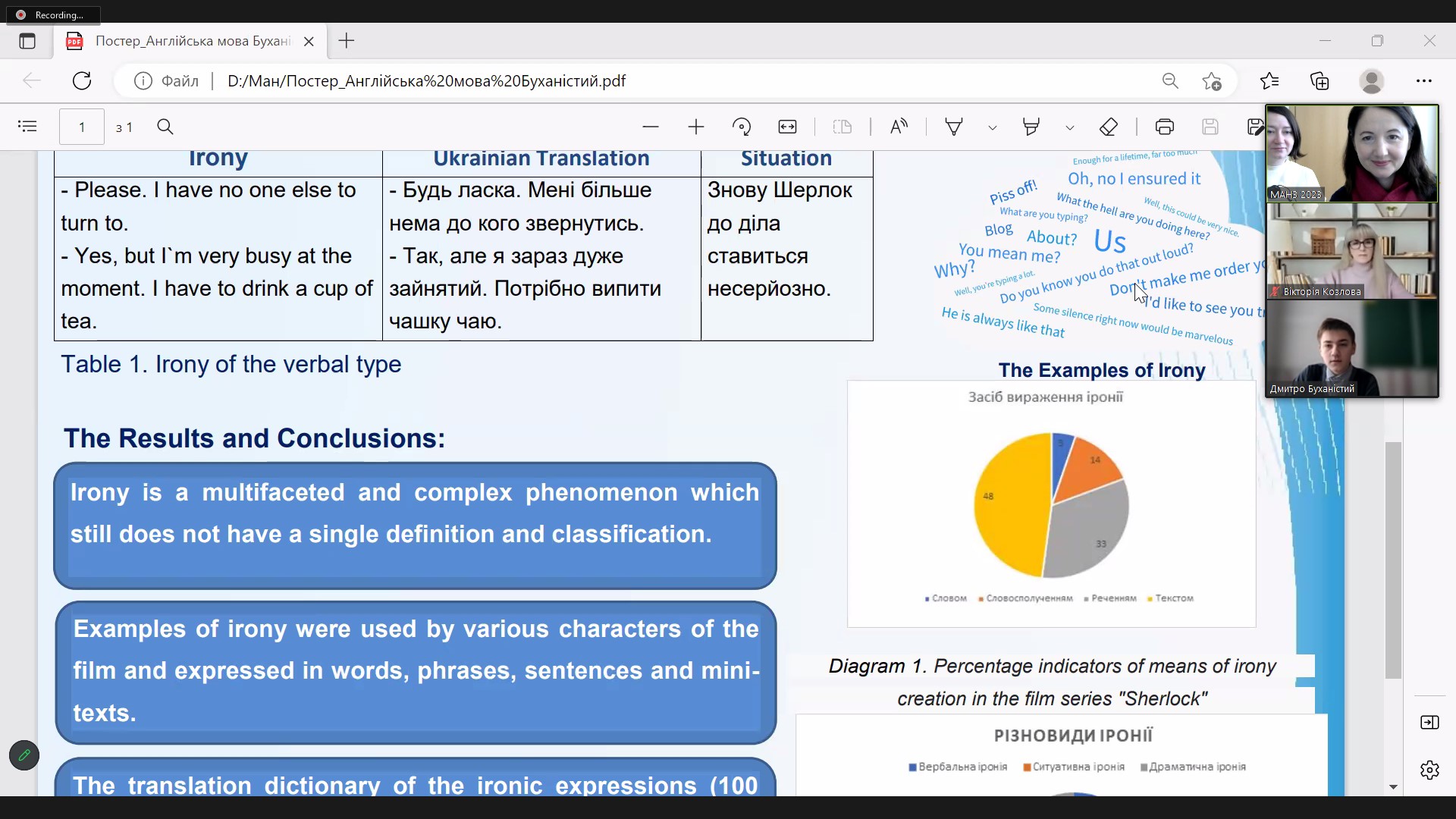Select the Highlight marker tool
The height and width of the screenshot is (819, 1456).
pyautogui.click(x=1031, y=127)
